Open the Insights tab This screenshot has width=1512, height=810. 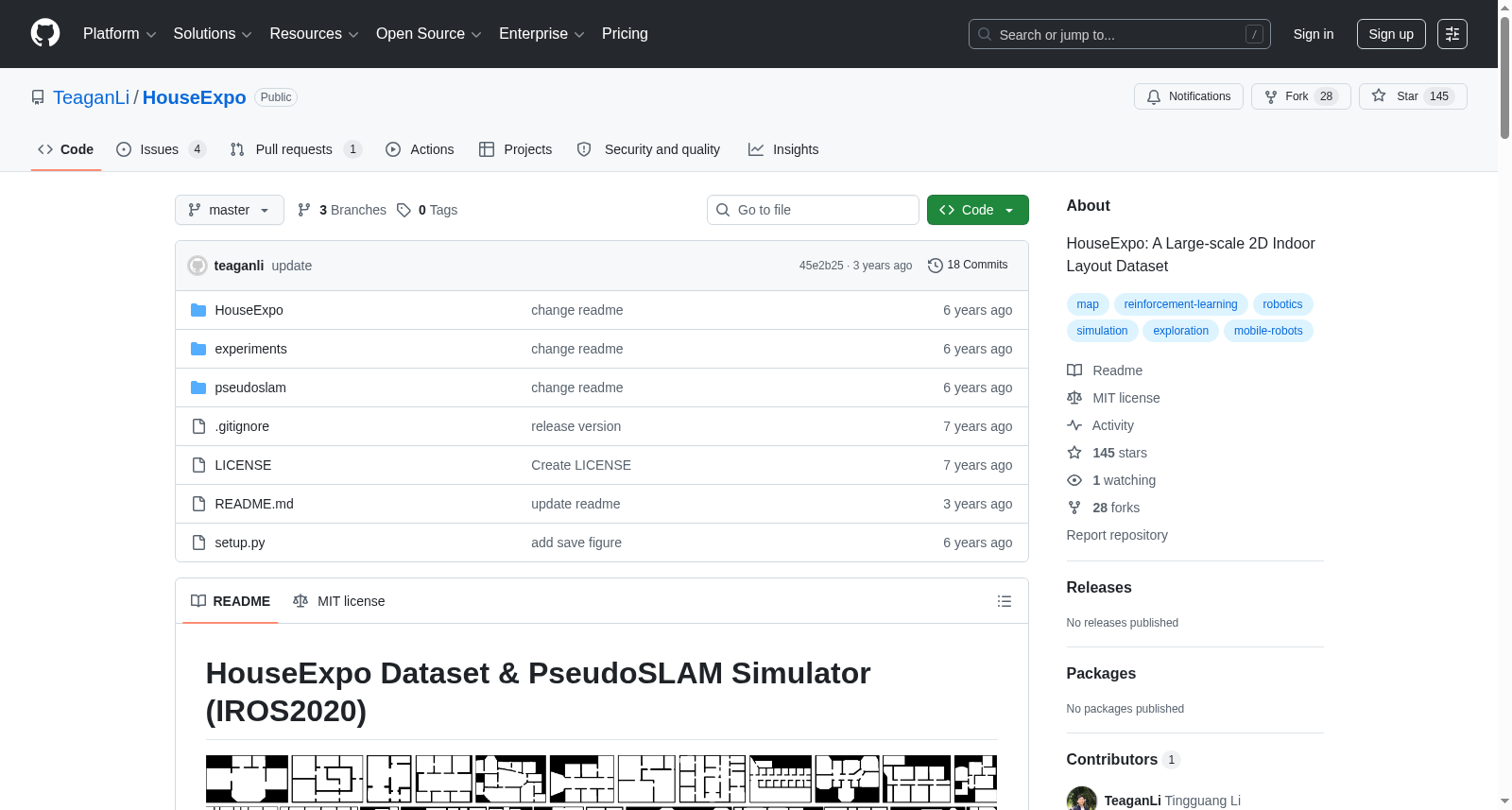[x=783, y=149]
